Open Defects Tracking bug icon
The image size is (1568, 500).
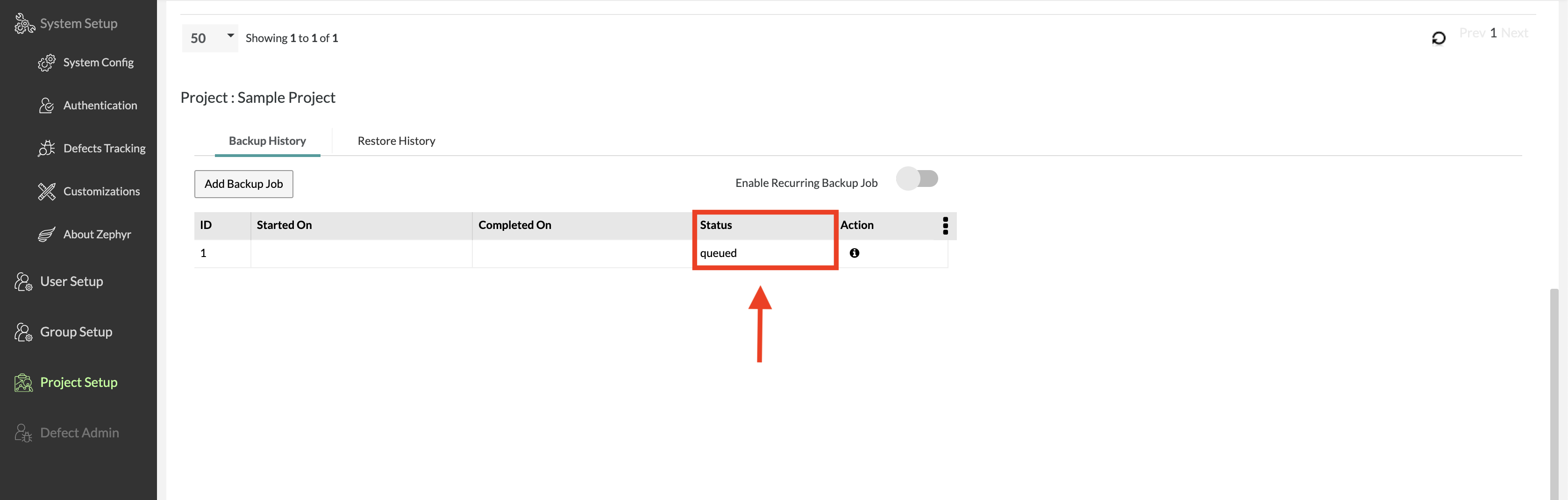pyautogui.click(x=46, y=149)
